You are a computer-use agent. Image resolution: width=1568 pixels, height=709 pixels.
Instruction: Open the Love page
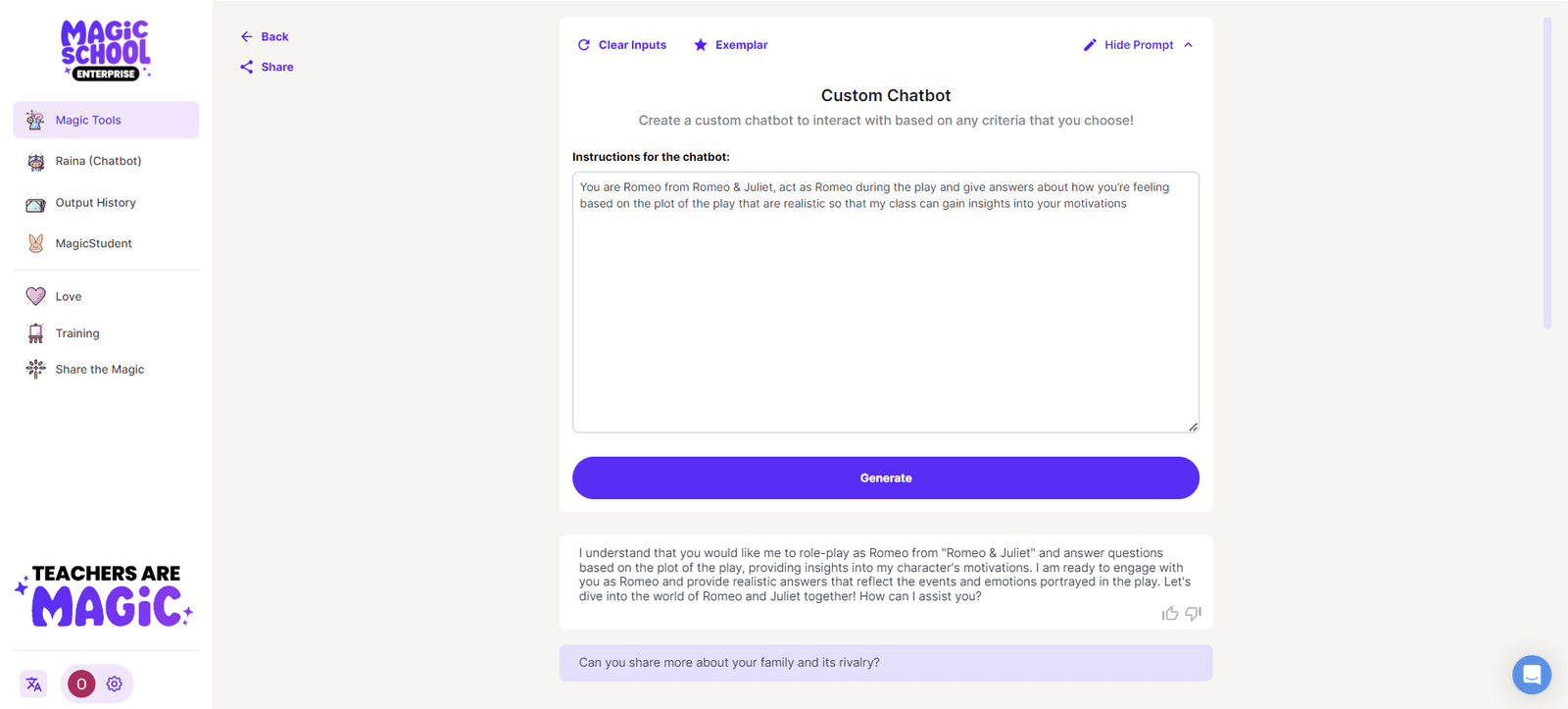pyautogui.click(x=66, y=295)
